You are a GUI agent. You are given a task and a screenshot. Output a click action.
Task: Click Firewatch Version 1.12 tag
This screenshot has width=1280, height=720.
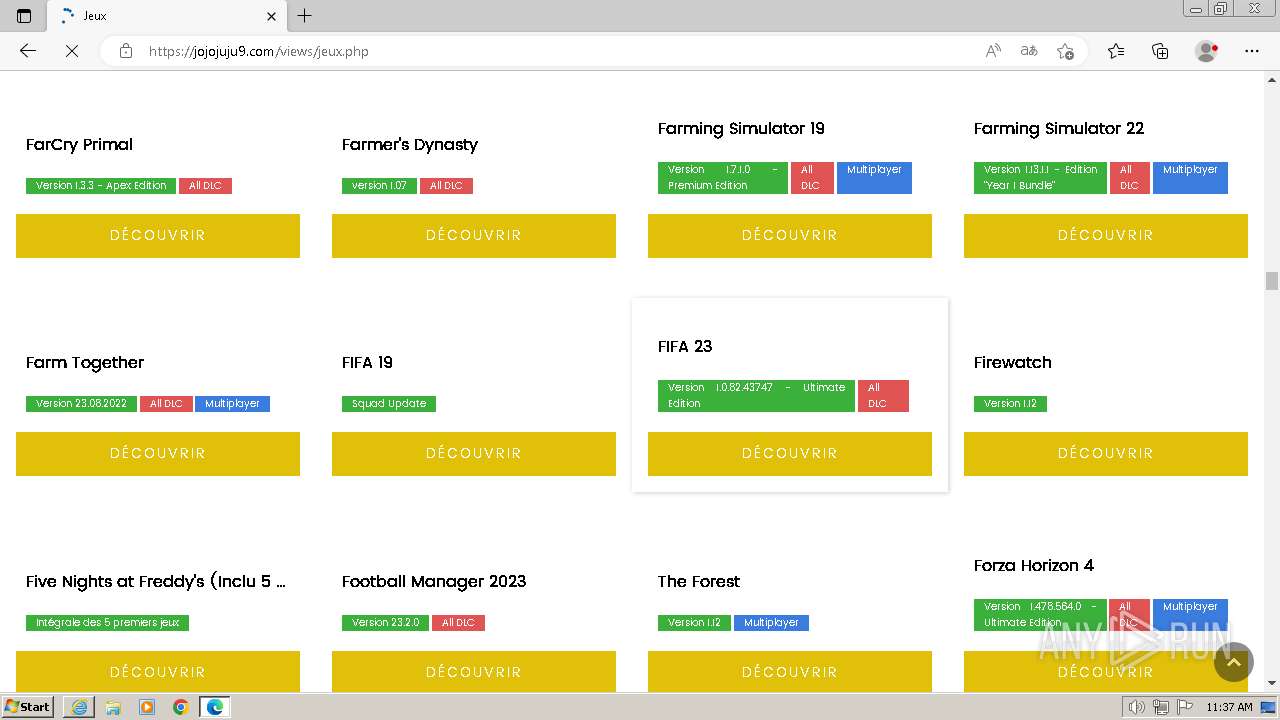(x=1010, y=404)
